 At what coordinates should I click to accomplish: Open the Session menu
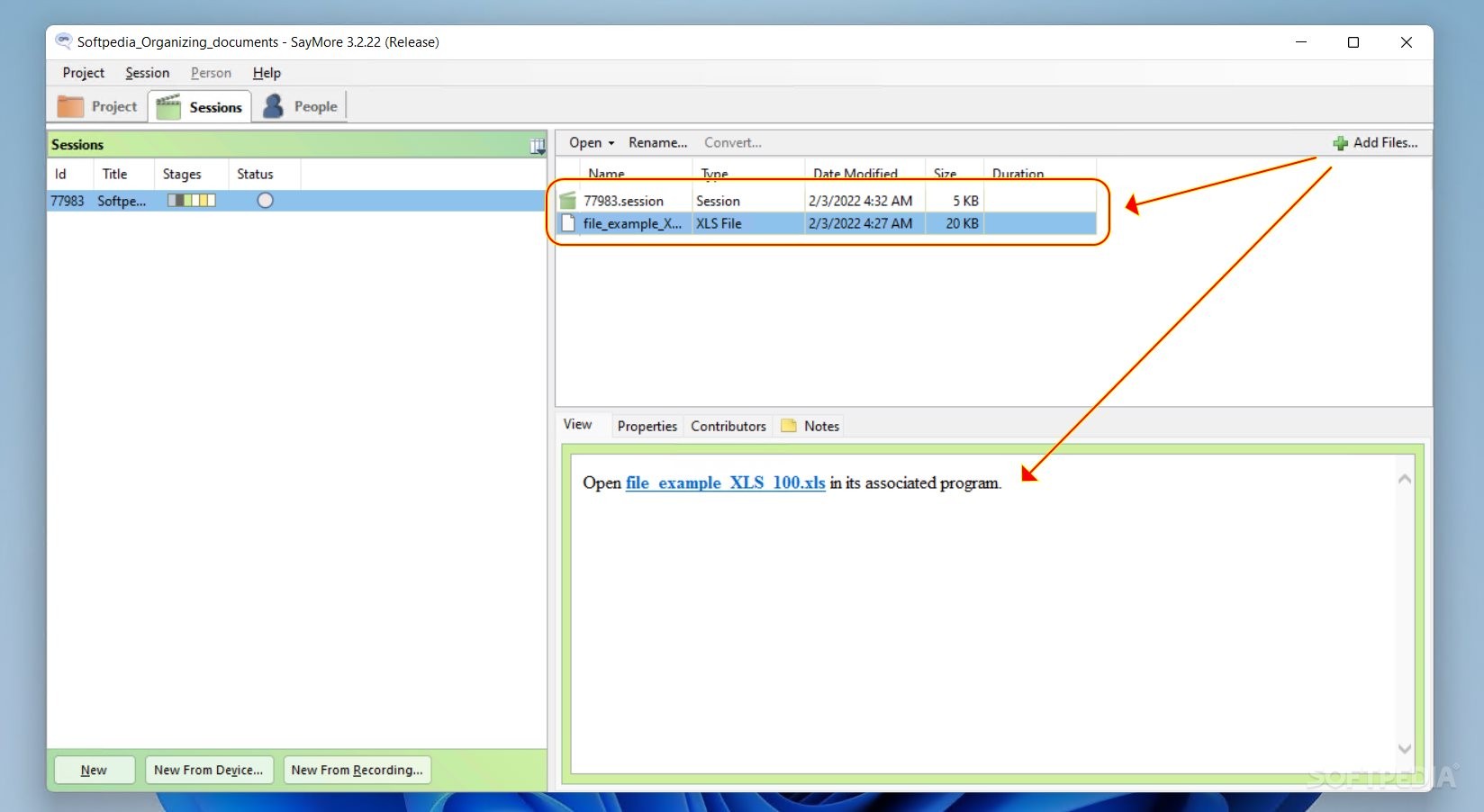click(x=147, y=73)
